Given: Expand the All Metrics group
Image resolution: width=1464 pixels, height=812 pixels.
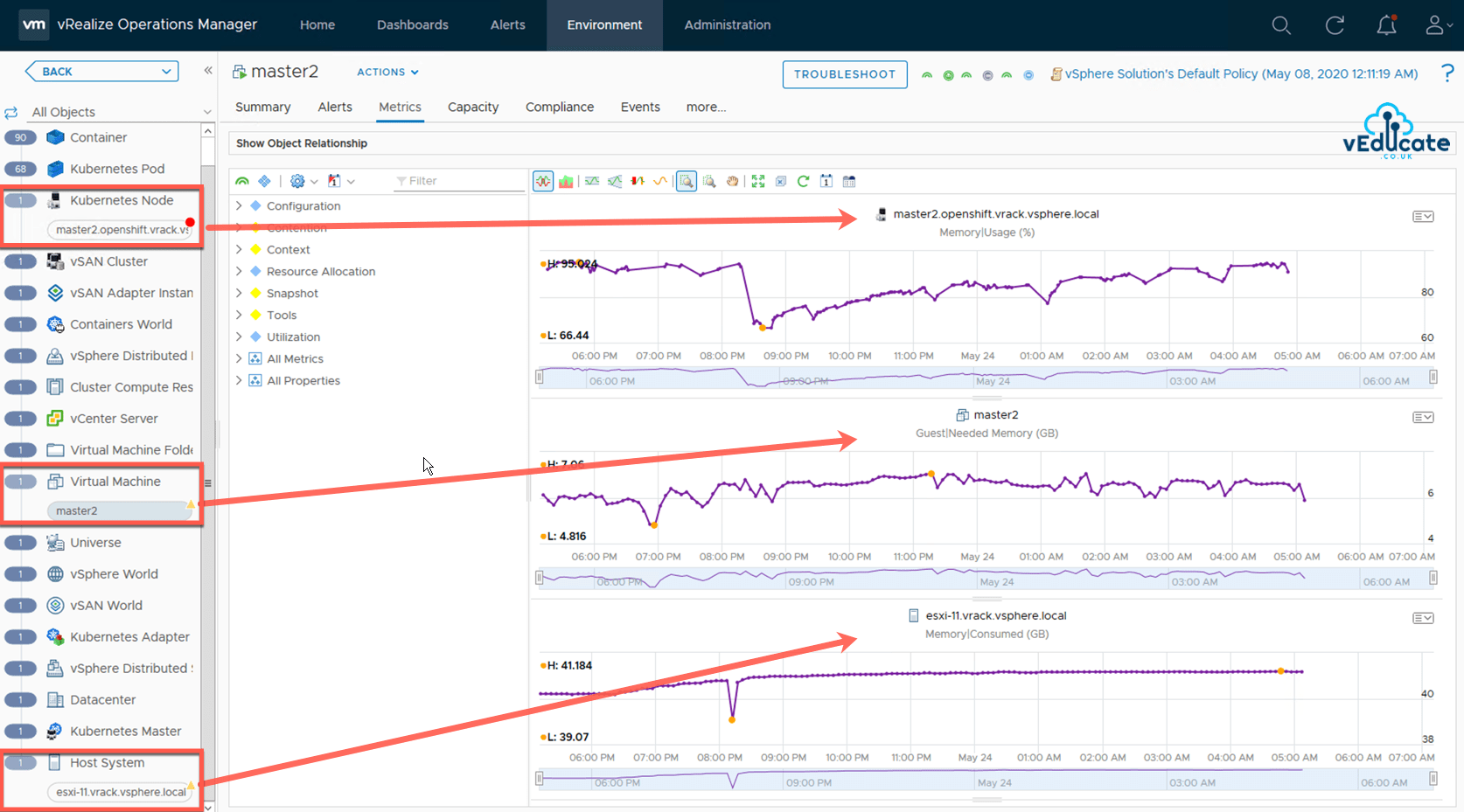Looking at the screenshot, I should click(239, 358).
